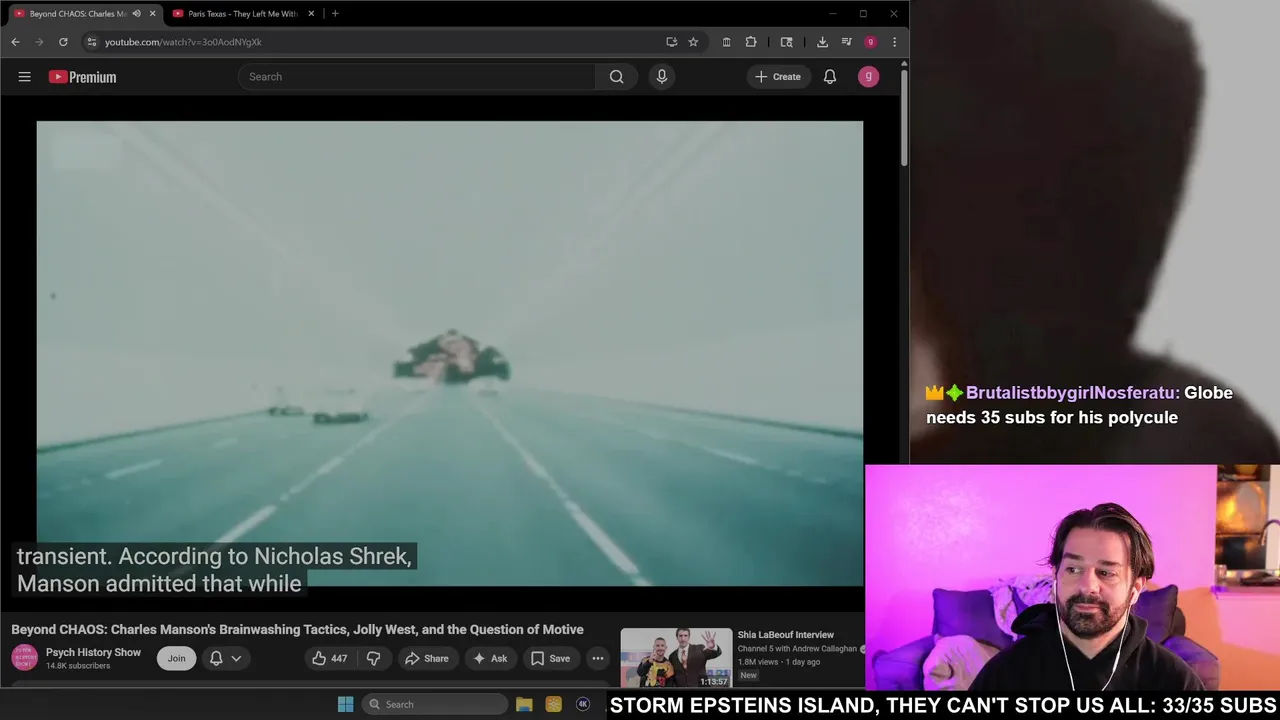Open the orange app icon in taskbar

point(553,704)
